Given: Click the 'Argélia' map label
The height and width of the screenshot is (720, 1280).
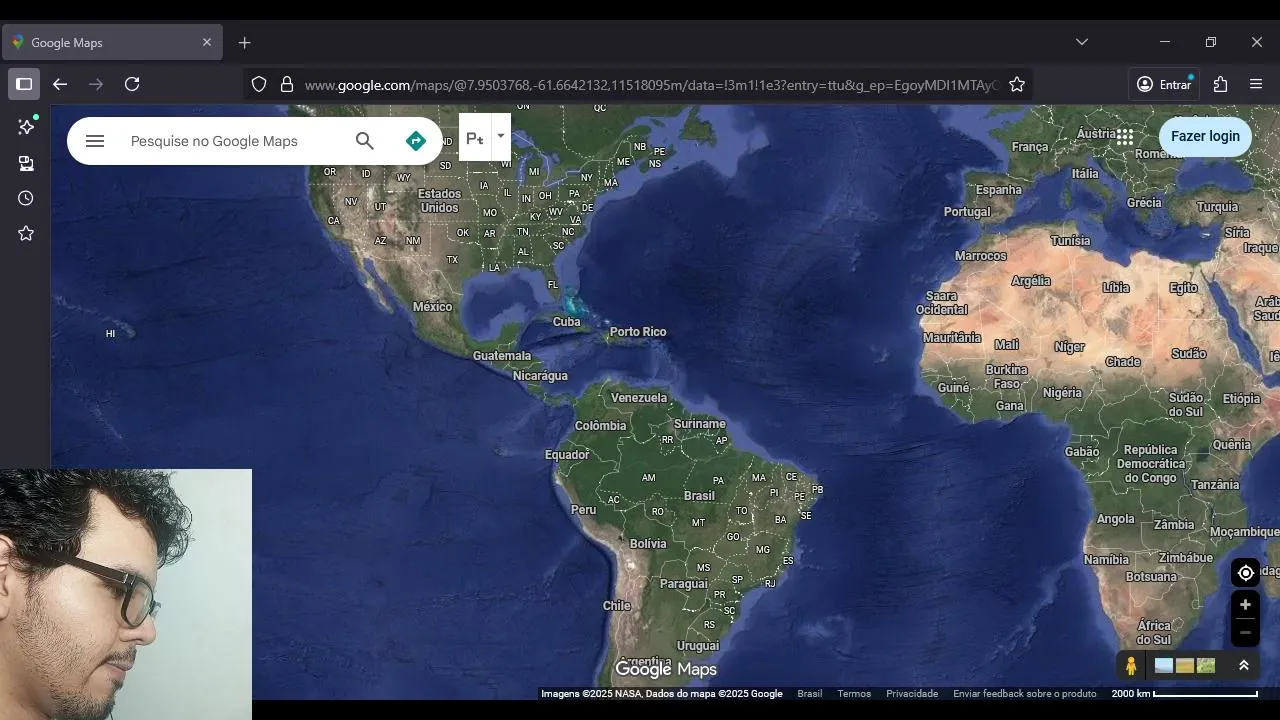Looking at the screenshot, I should [x=1030, y=281].
